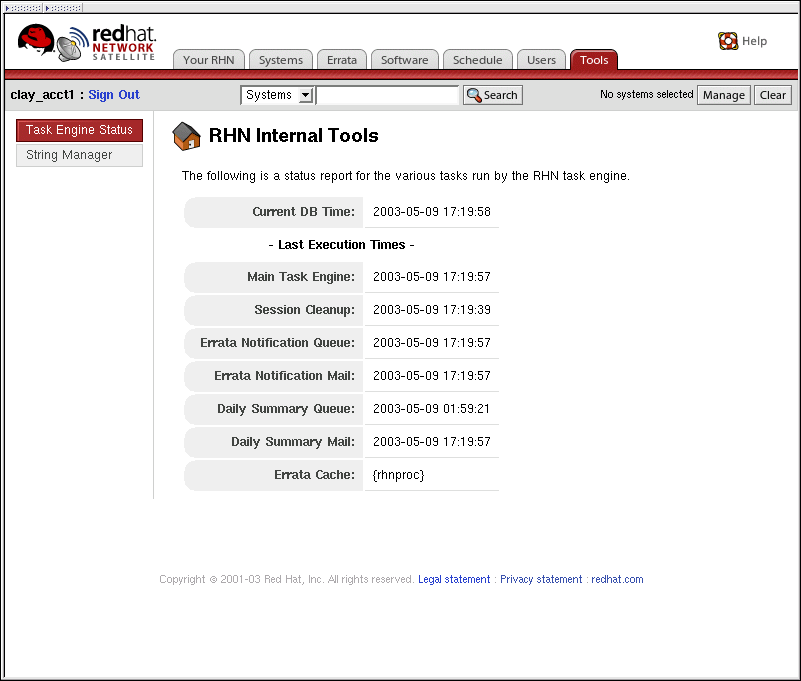Select Task Engine Status in sidebar
This screenshot has width=801, height=681.
pos(80,130)
